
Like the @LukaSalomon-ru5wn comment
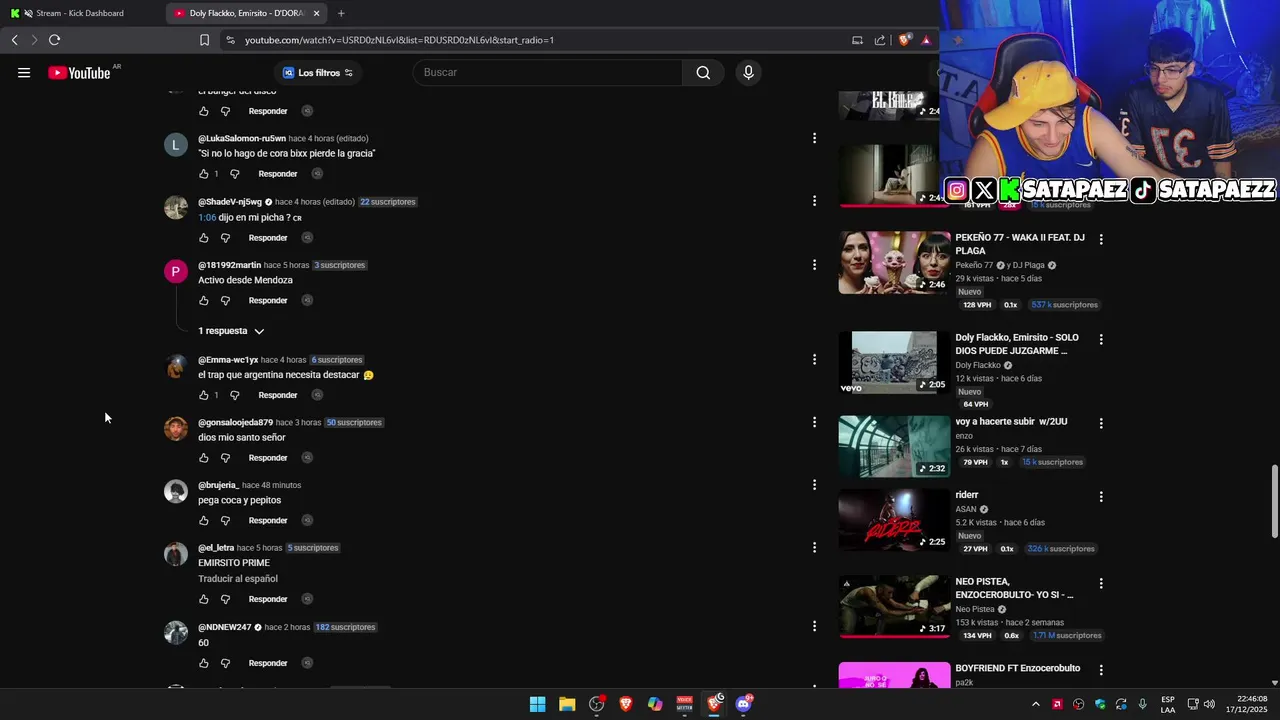pos(204,174)
